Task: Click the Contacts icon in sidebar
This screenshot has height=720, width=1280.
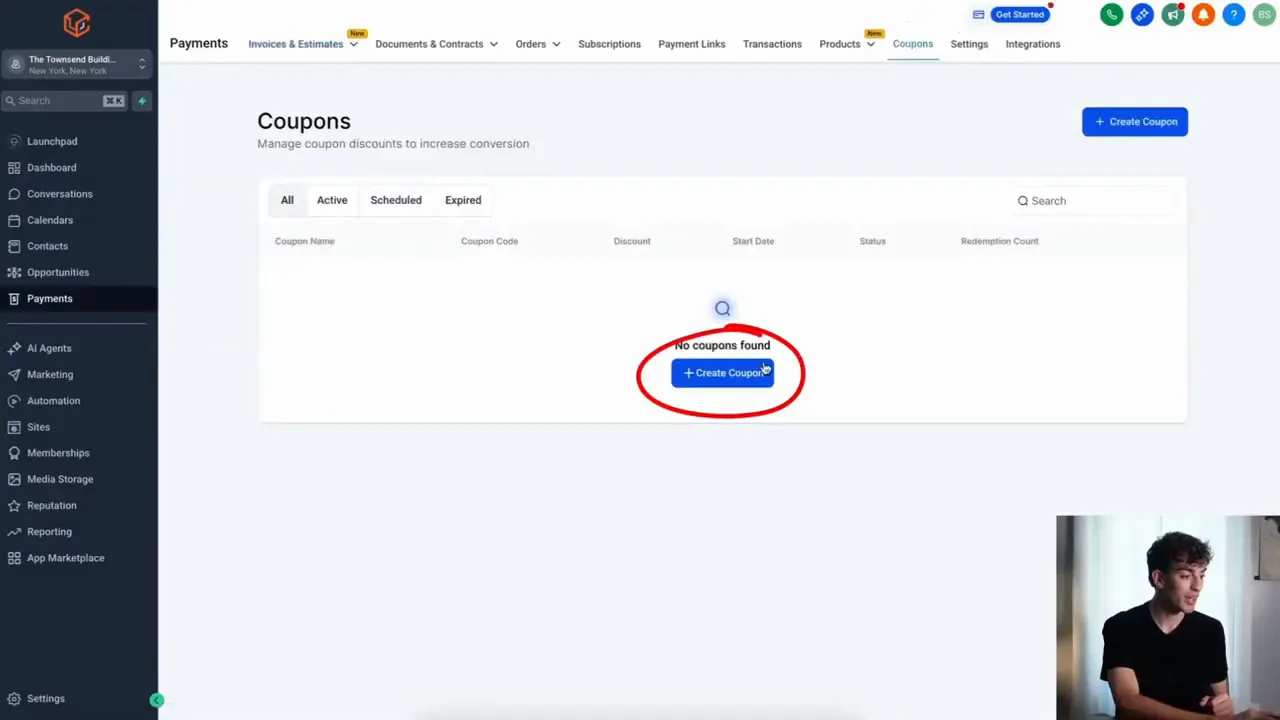Action: click(14, 246)
